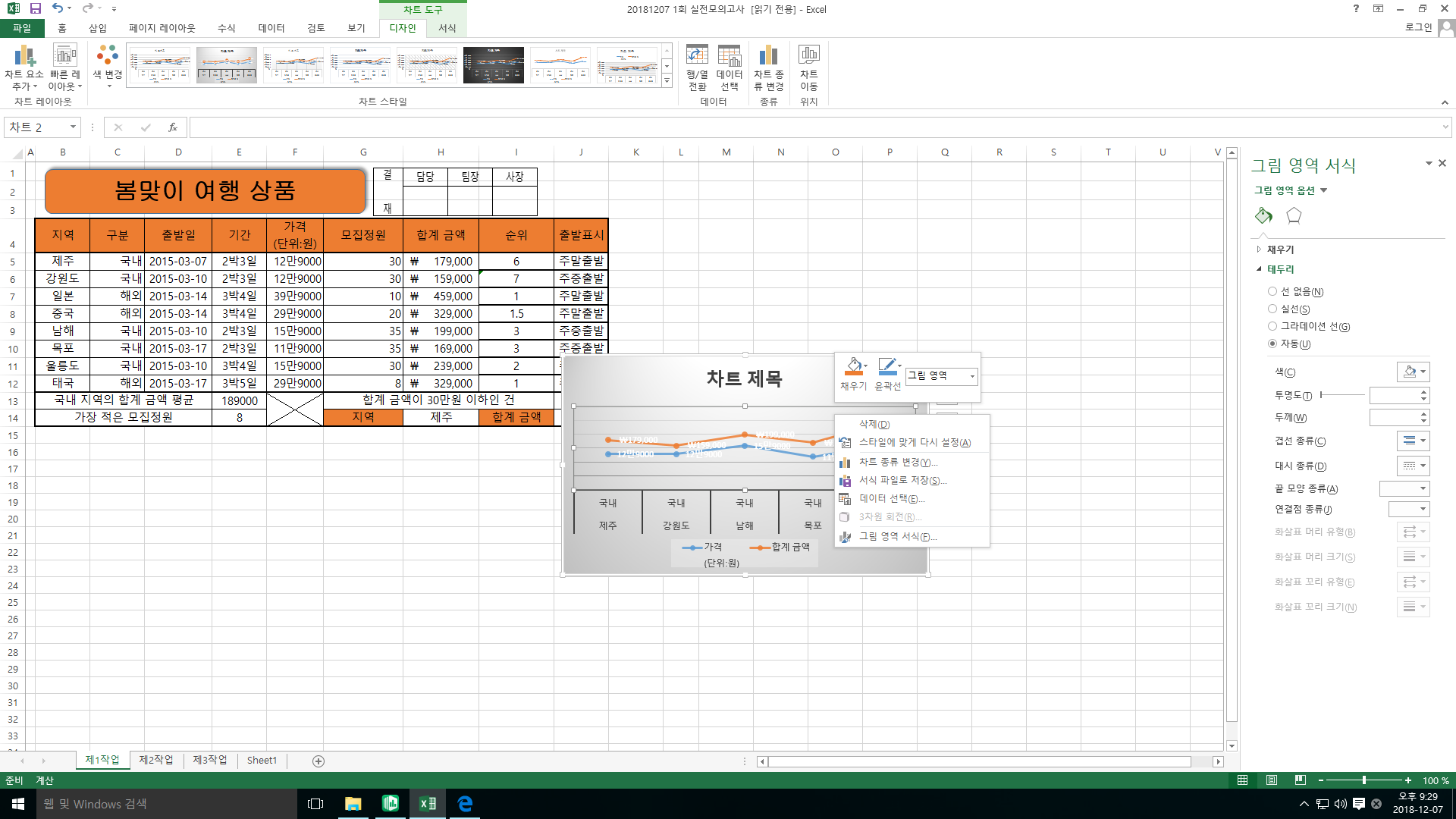This screenshot has width=1456, height=819.
Task: Open the border 색 color picker
Action: [1414, 372]
